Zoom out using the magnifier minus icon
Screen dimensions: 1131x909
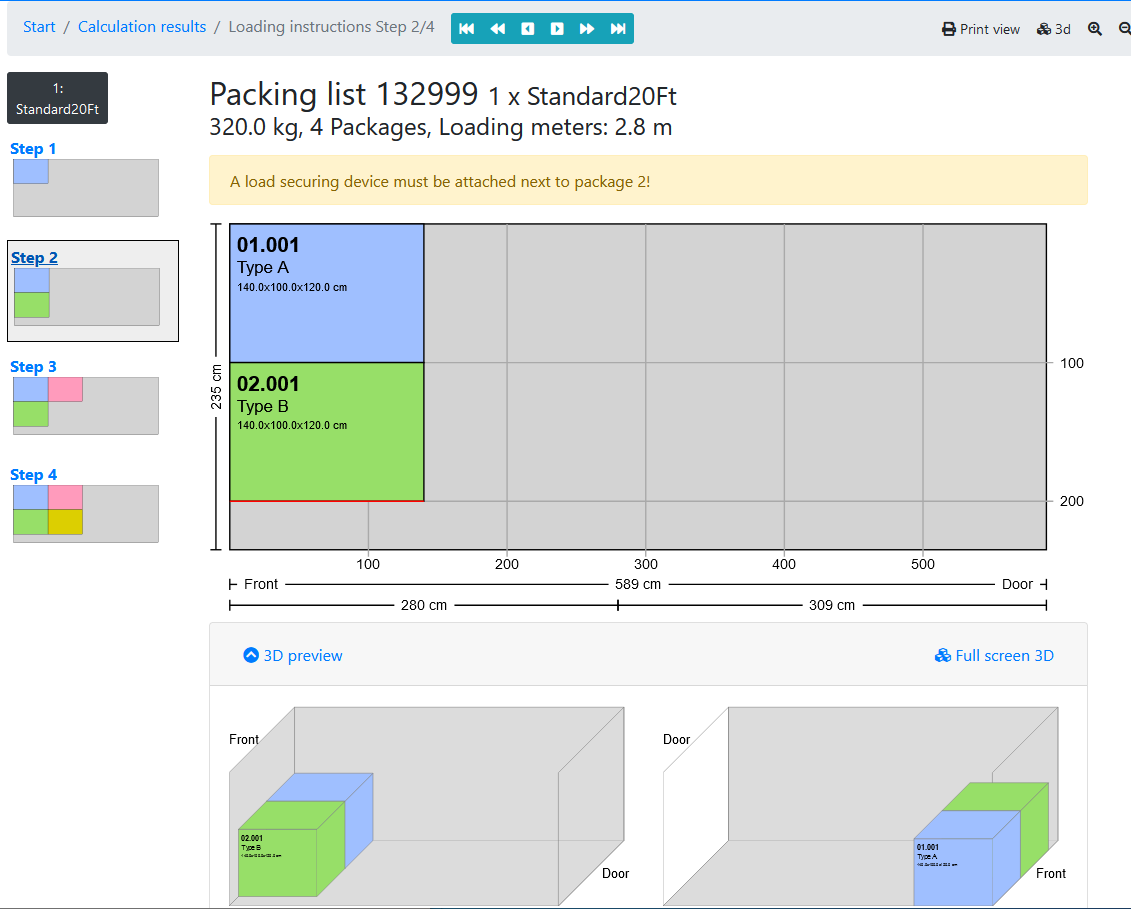click(1124, 29)
